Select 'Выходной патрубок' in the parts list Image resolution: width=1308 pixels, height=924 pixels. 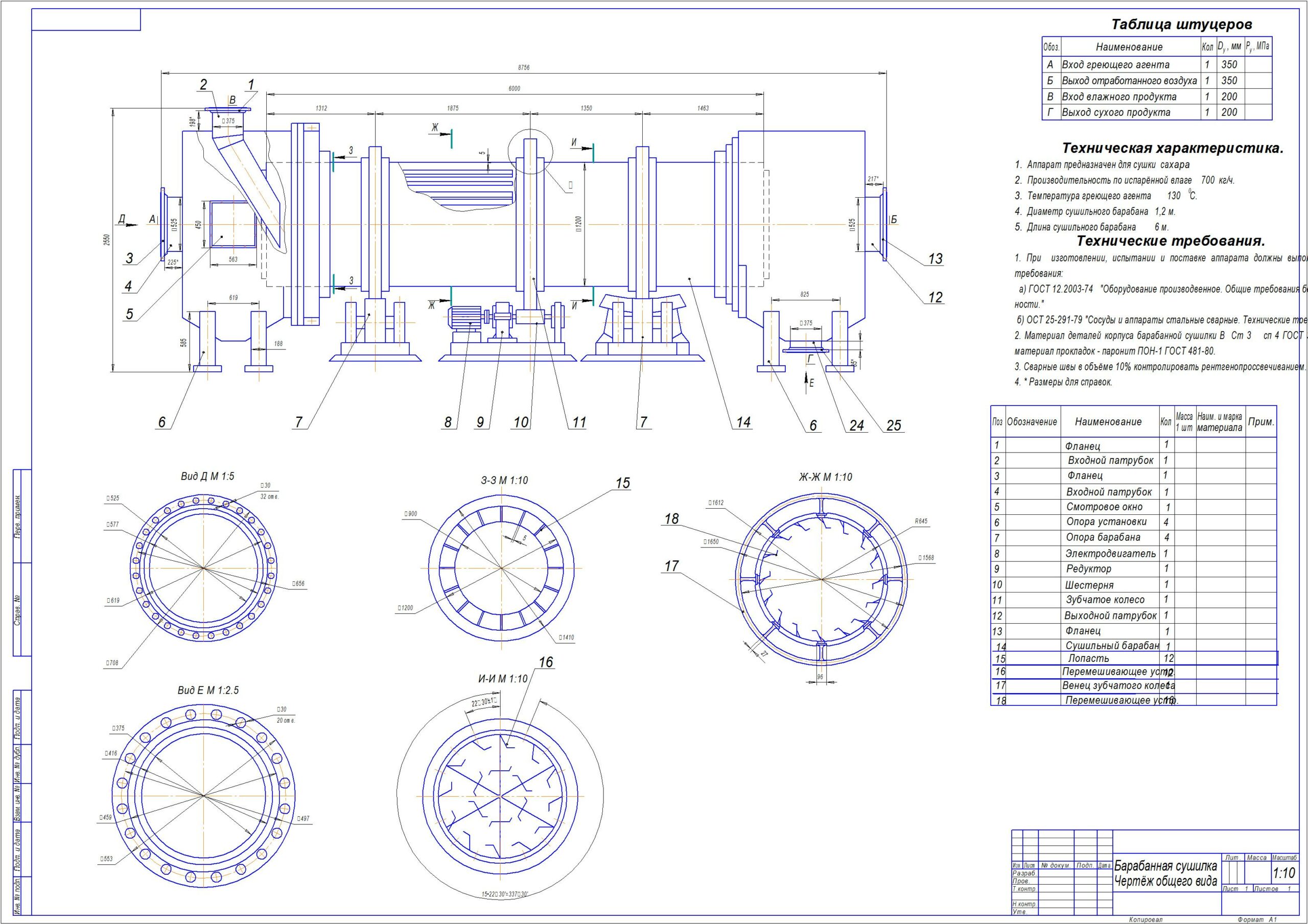[1110, 615]
